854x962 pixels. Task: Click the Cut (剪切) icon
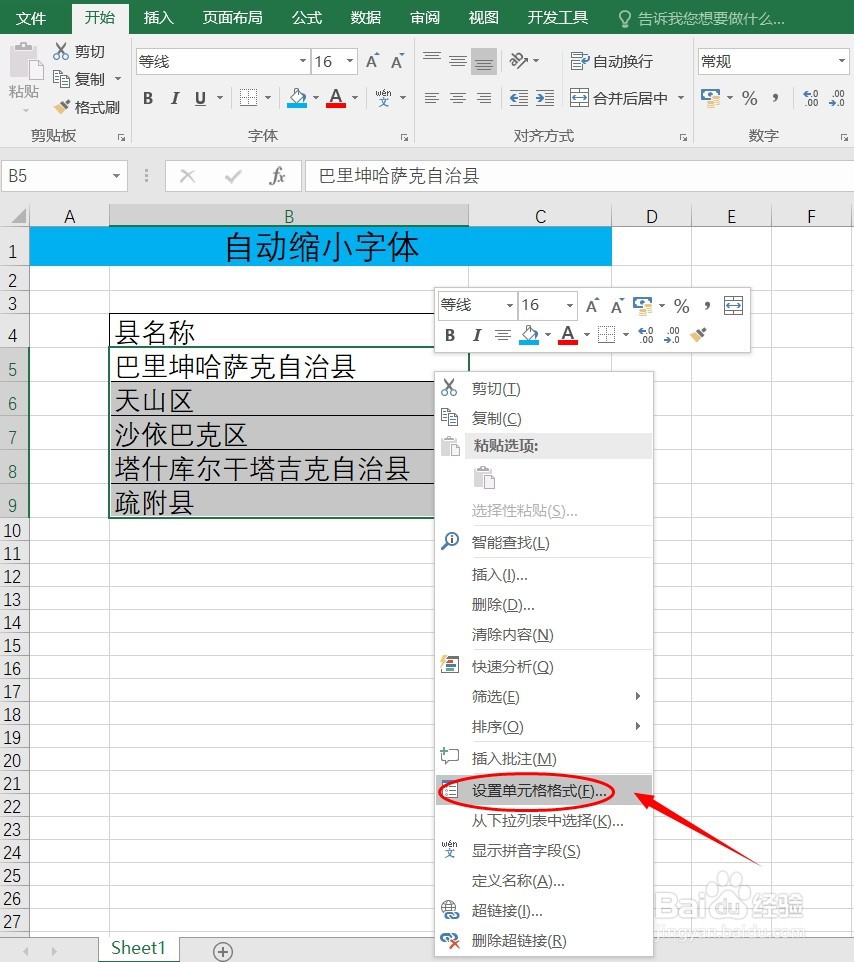64,50
